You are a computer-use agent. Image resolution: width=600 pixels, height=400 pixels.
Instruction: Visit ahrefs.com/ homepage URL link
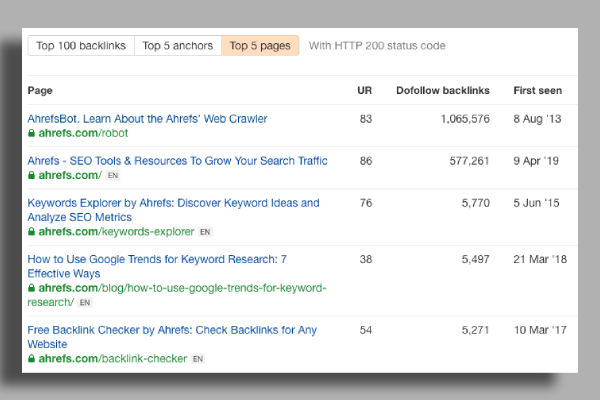70,175
